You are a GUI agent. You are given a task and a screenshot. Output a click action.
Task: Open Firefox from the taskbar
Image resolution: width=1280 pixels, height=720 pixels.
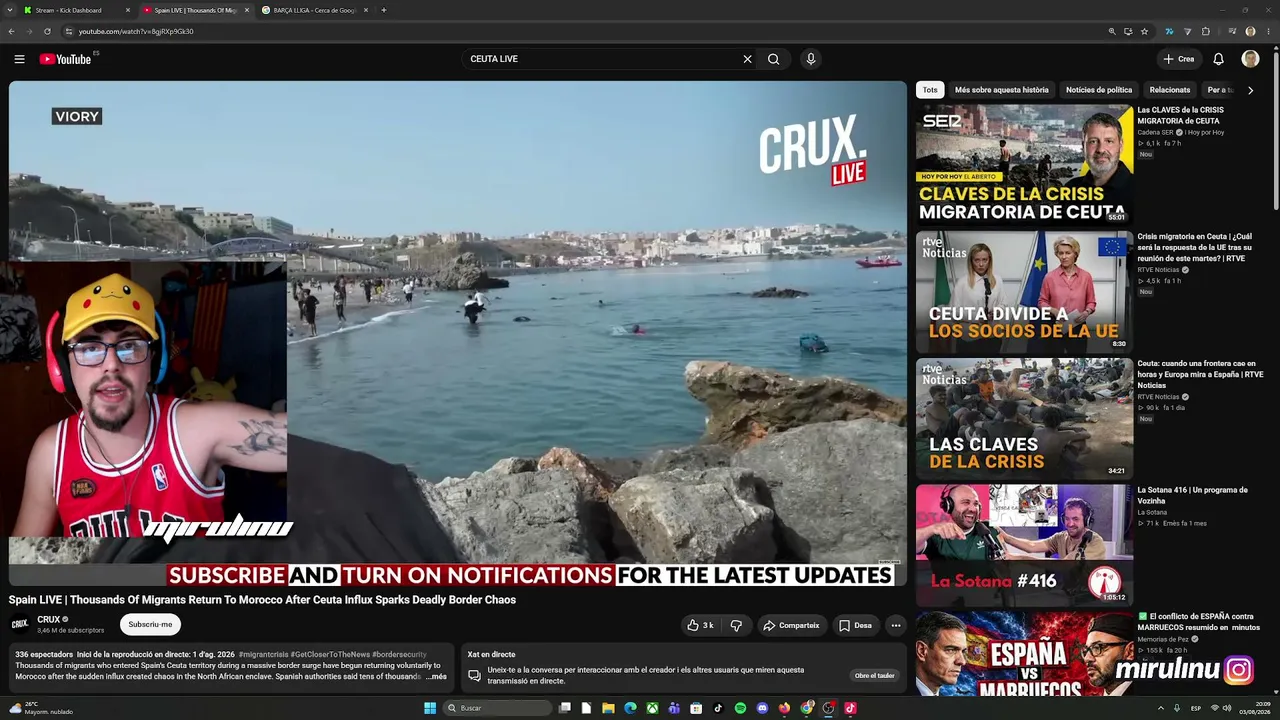point(785,708)
